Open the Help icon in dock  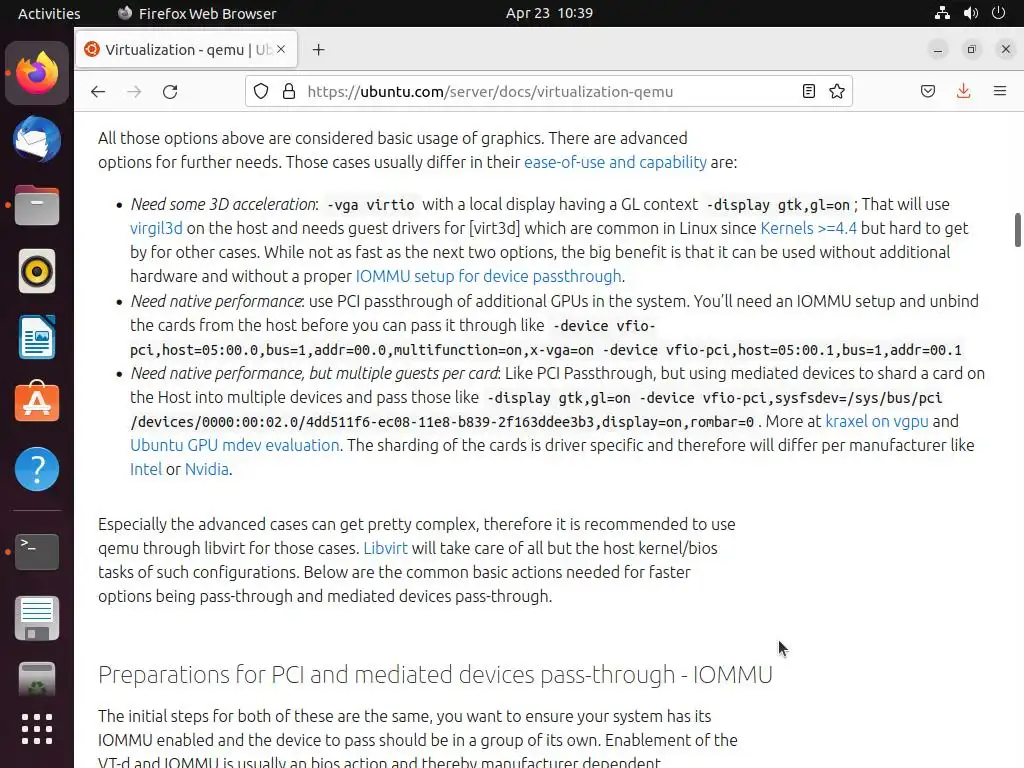pyautogui.click(x=37, y=469)
